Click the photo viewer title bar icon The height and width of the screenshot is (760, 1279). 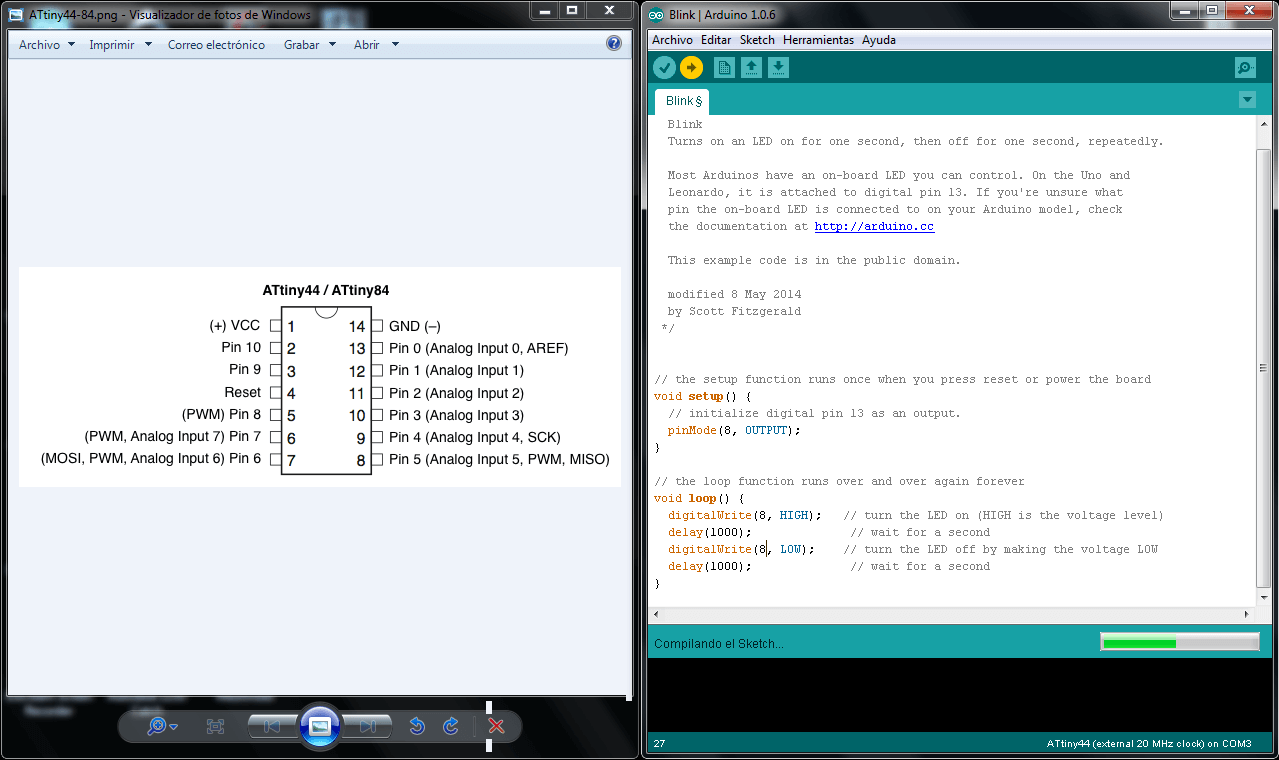coord(16,14)
